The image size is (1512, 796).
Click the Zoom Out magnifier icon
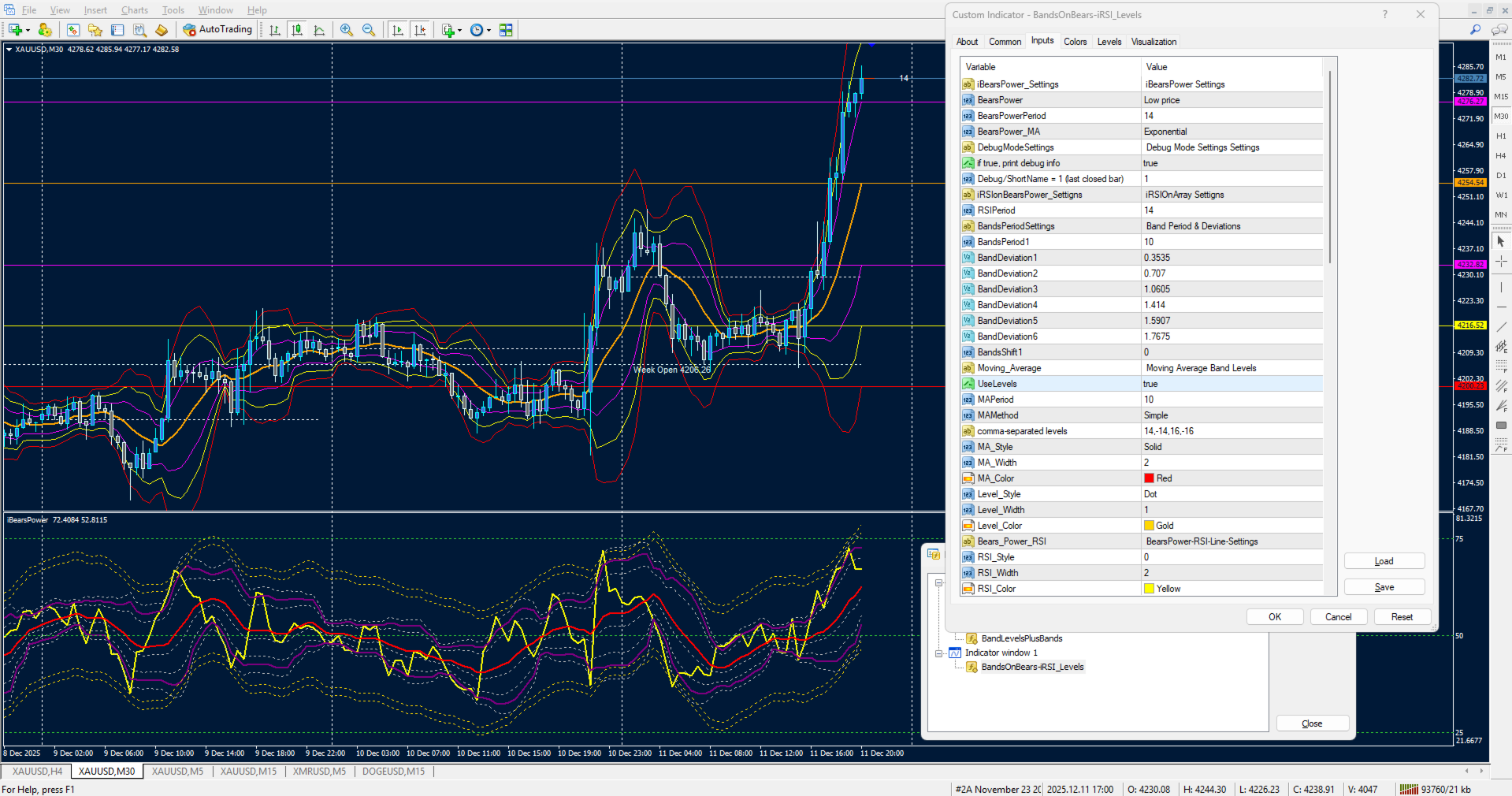click(x=368, y=30)
